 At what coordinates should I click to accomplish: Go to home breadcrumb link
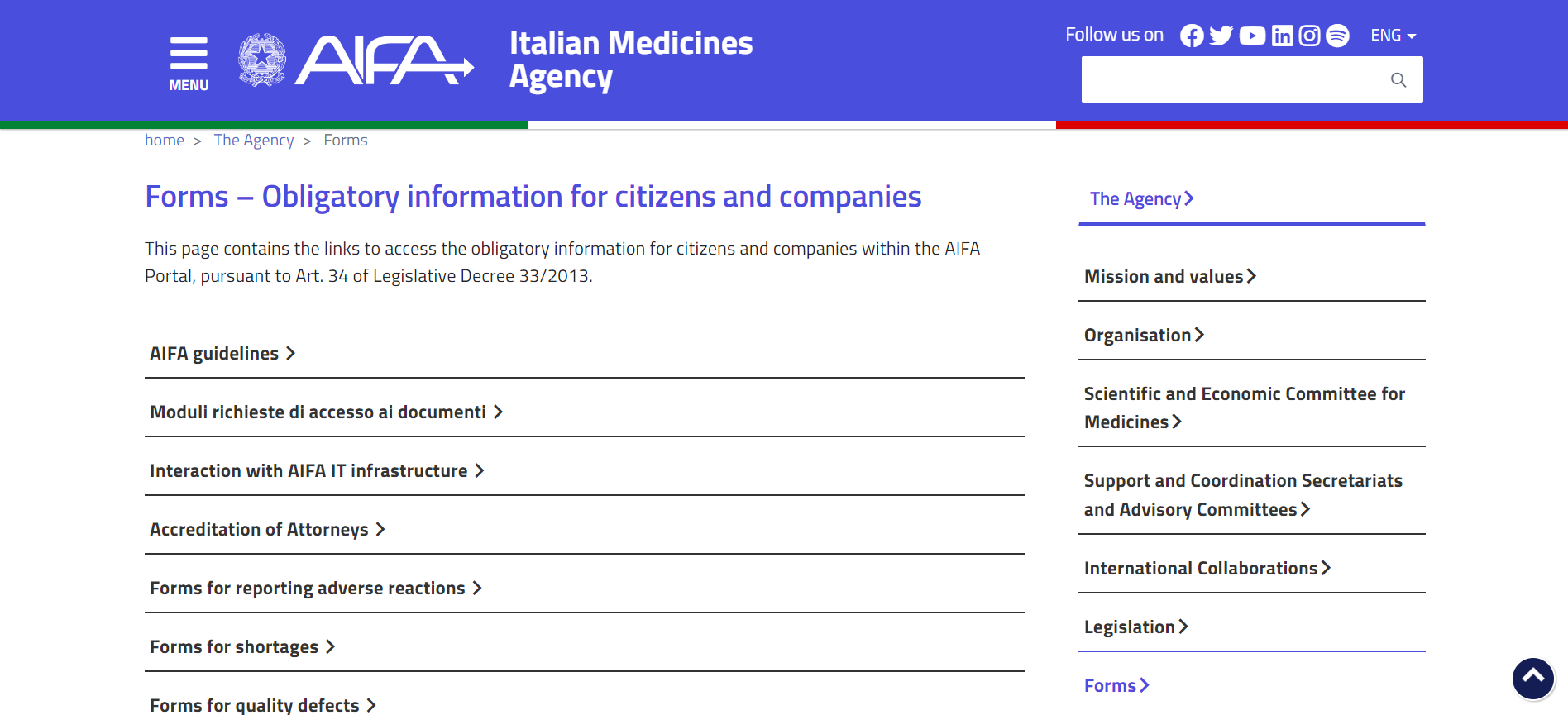pos(165,141)
